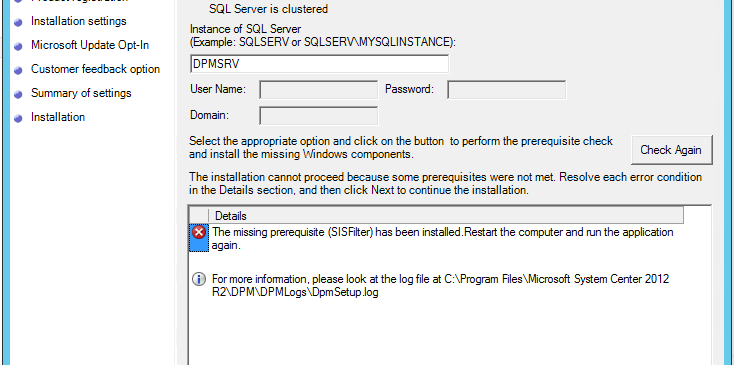Screen dimensions: 734x365
Task: Open the Summary of settings step
Action: coord(81,93)
